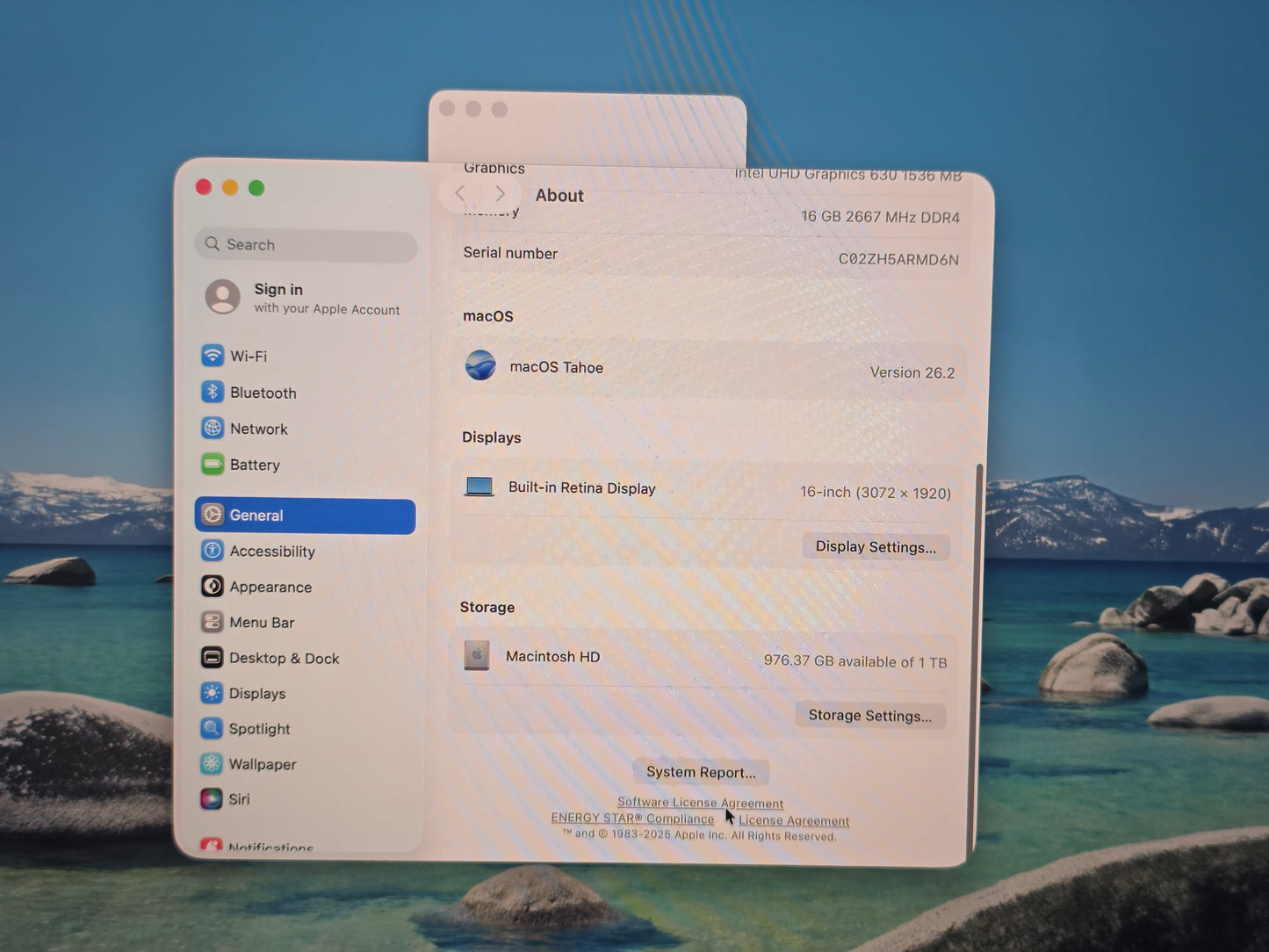Select the Appearance sidebar label
Viewport: 1269px width, 952px height.
click(270, 587)
